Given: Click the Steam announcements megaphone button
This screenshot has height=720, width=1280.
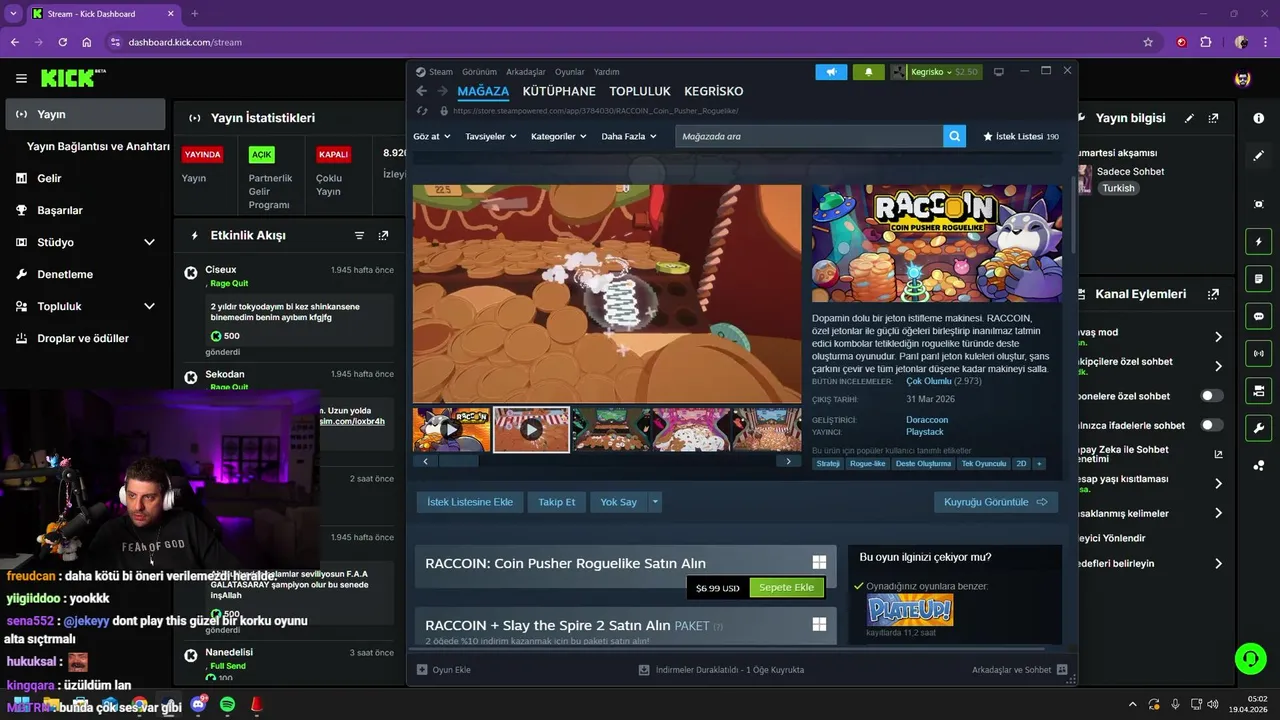Looking at the screenshot, I should click(831, 72).
